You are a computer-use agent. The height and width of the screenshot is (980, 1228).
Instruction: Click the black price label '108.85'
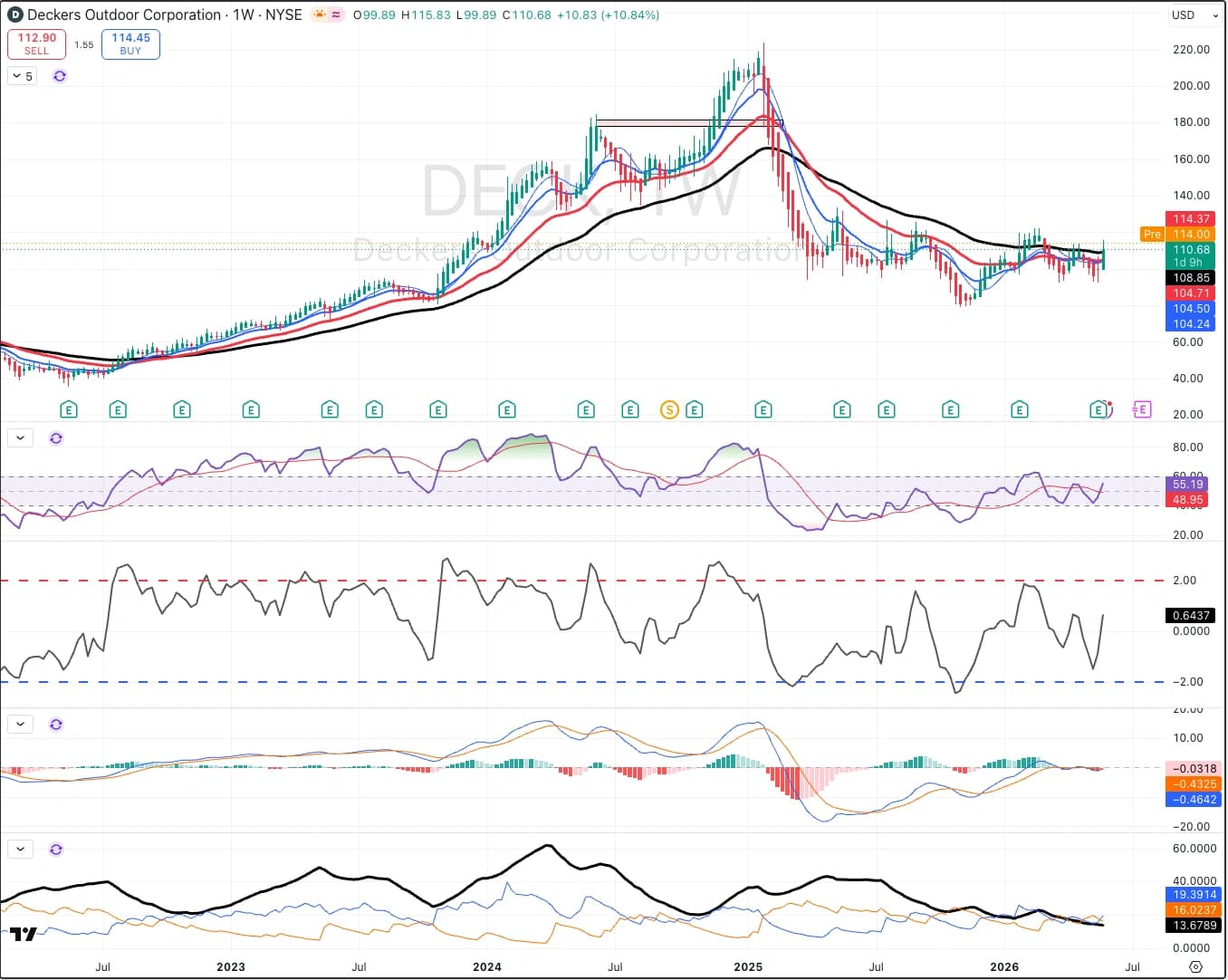click(x=1191, y=278)
